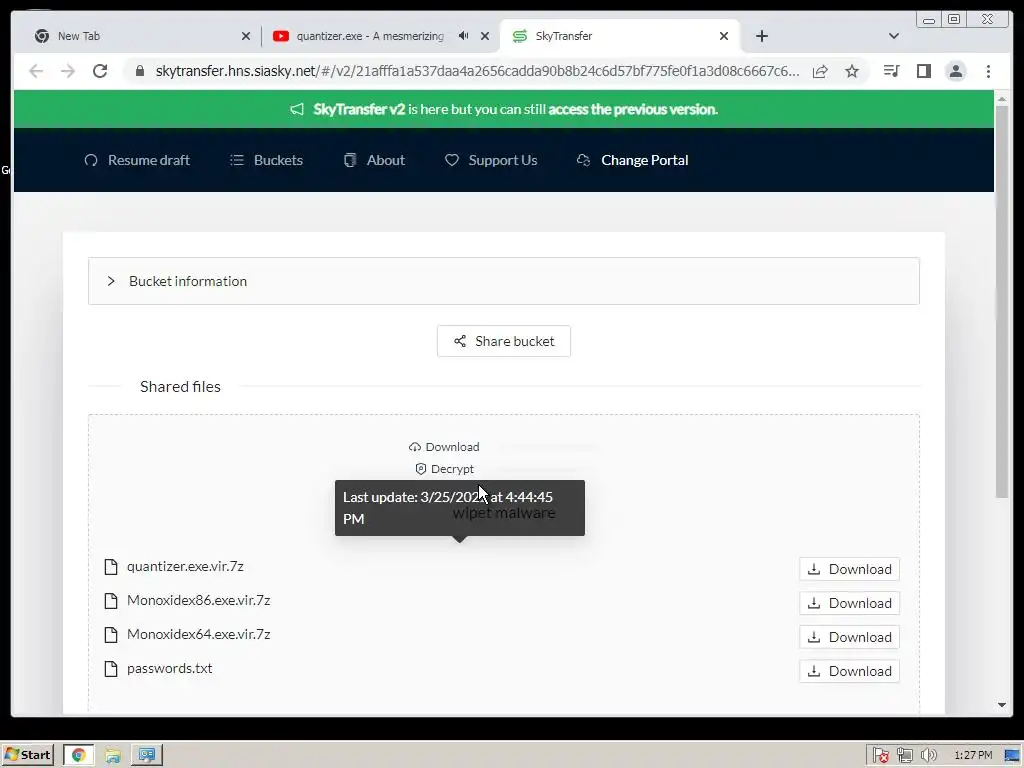
Task: Download Monoxidex64.exe.vir.7z
Action: 849,637
